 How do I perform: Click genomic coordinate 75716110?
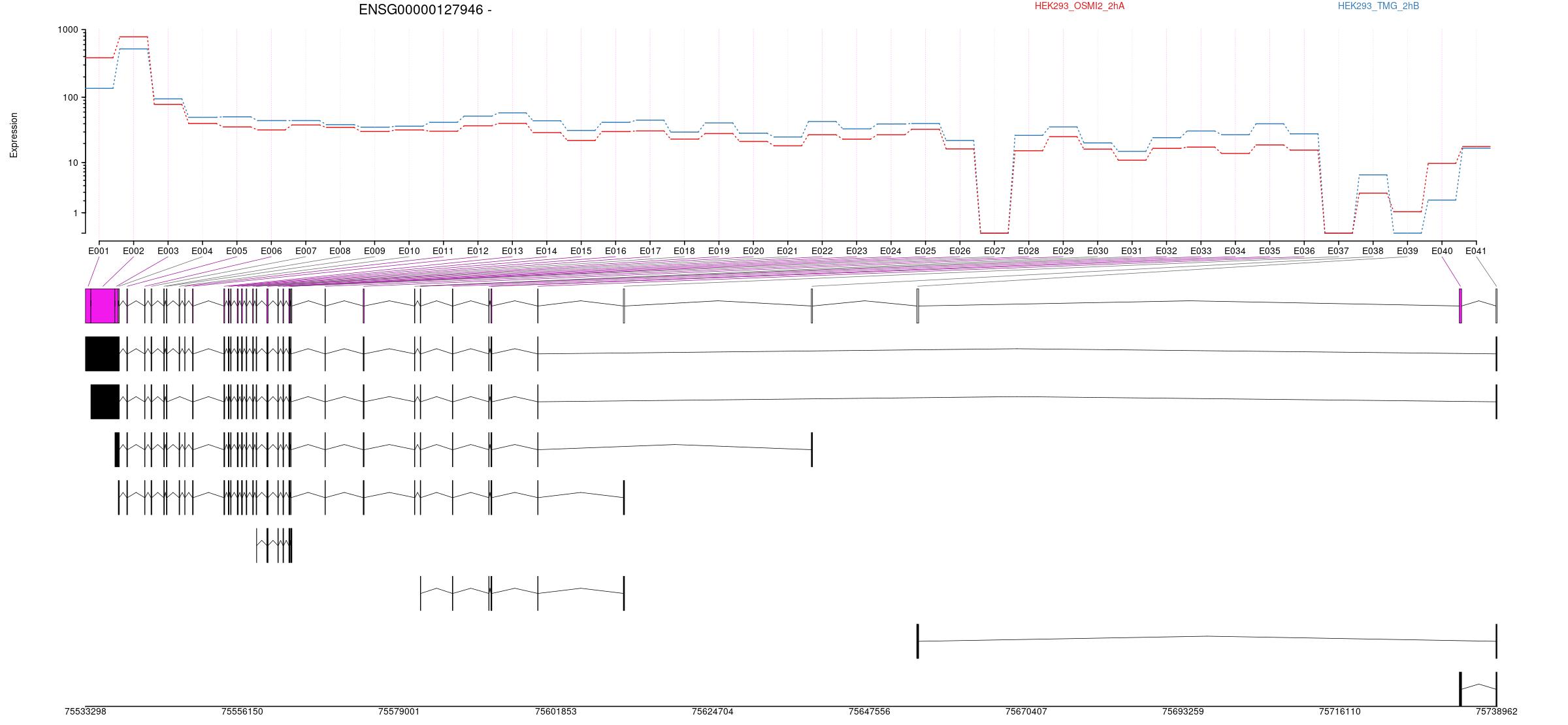1340,711
